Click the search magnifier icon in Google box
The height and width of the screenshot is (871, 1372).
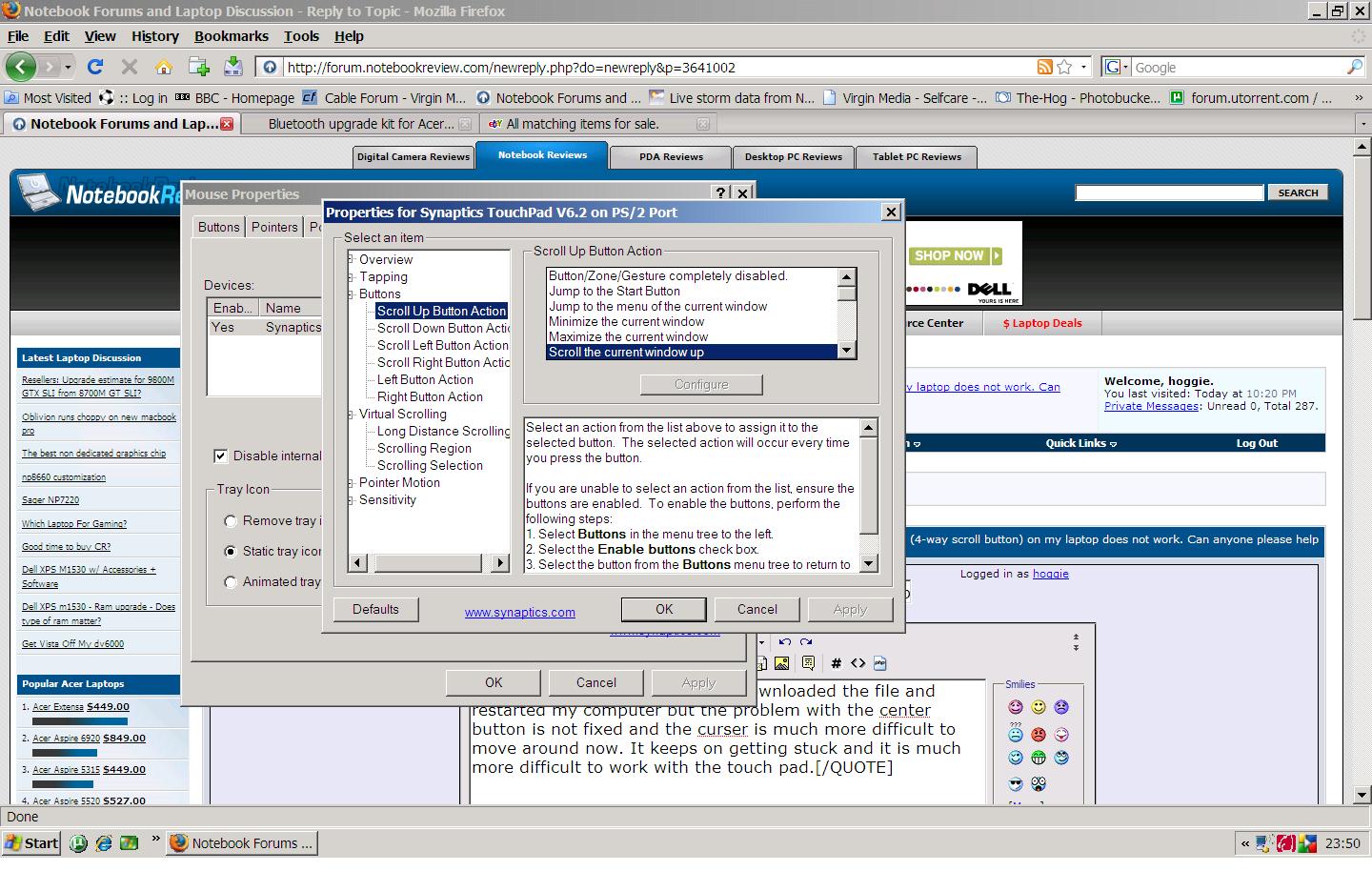click(x=1354, y=67)
